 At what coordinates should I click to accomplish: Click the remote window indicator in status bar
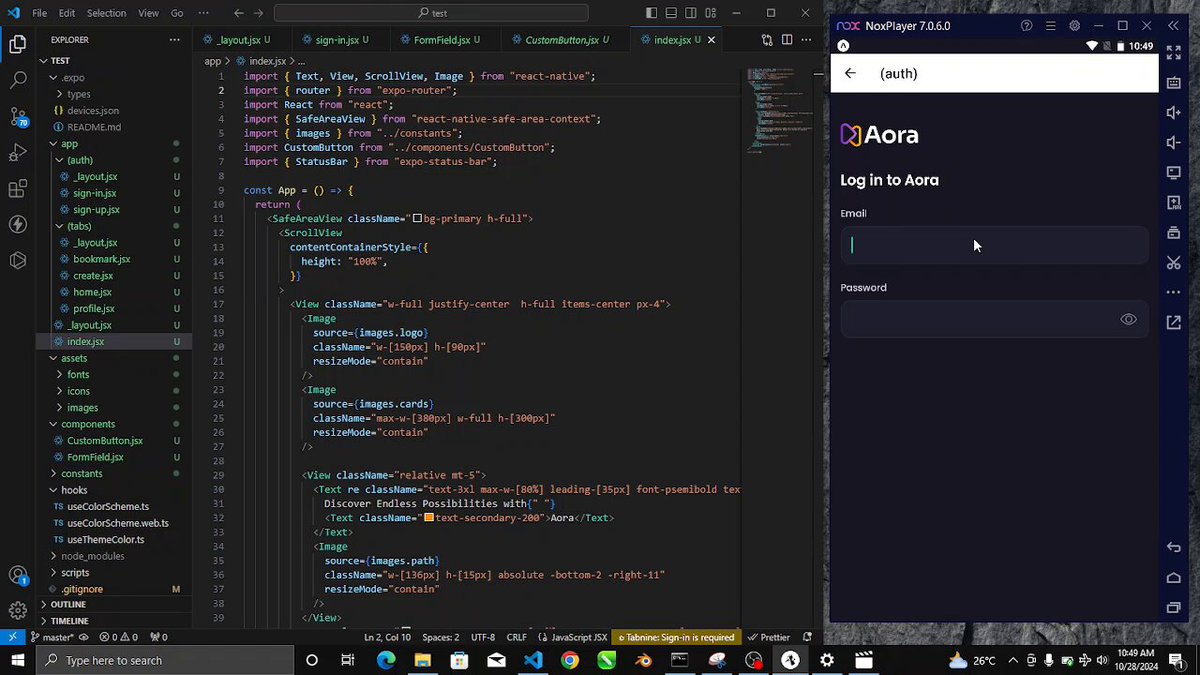(x=12, y=637)
